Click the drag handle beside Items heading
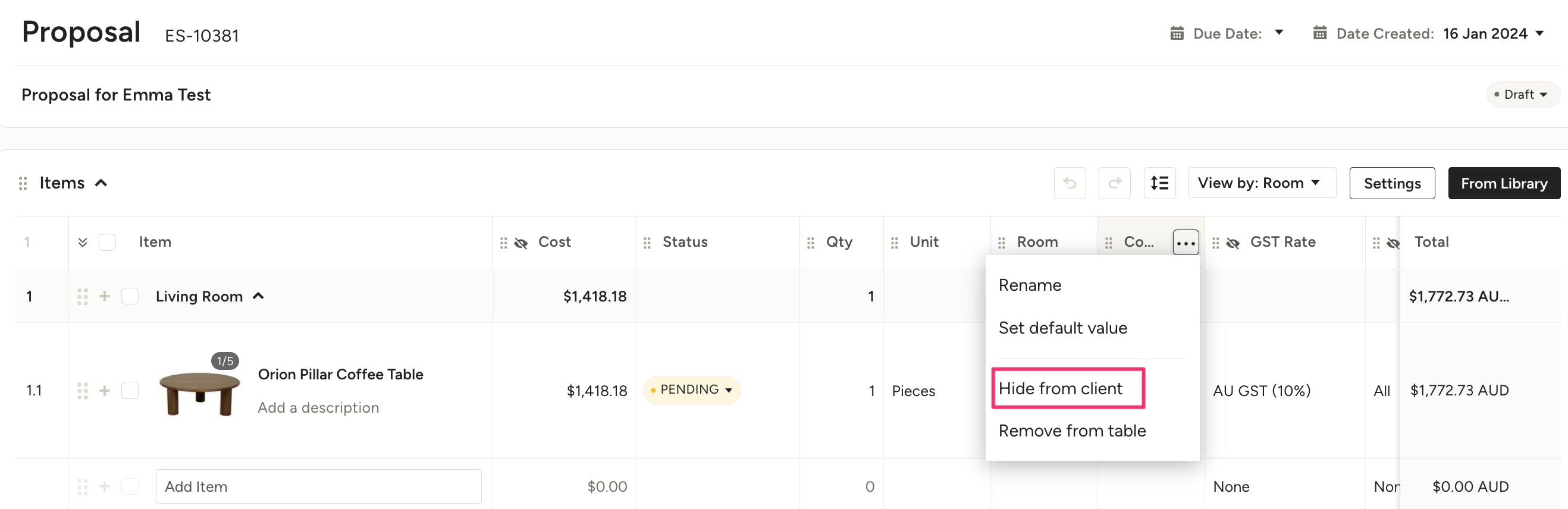Viewport: 1568px width, 509px height. pos(23,183)
